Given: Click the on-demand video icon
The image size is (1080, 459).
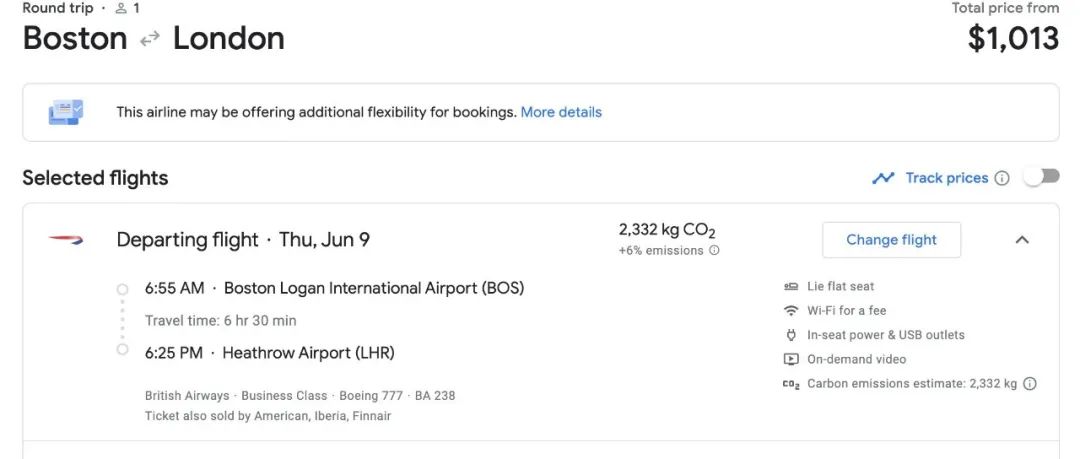Looking at the screenshot, I should [x=791, y=359].
